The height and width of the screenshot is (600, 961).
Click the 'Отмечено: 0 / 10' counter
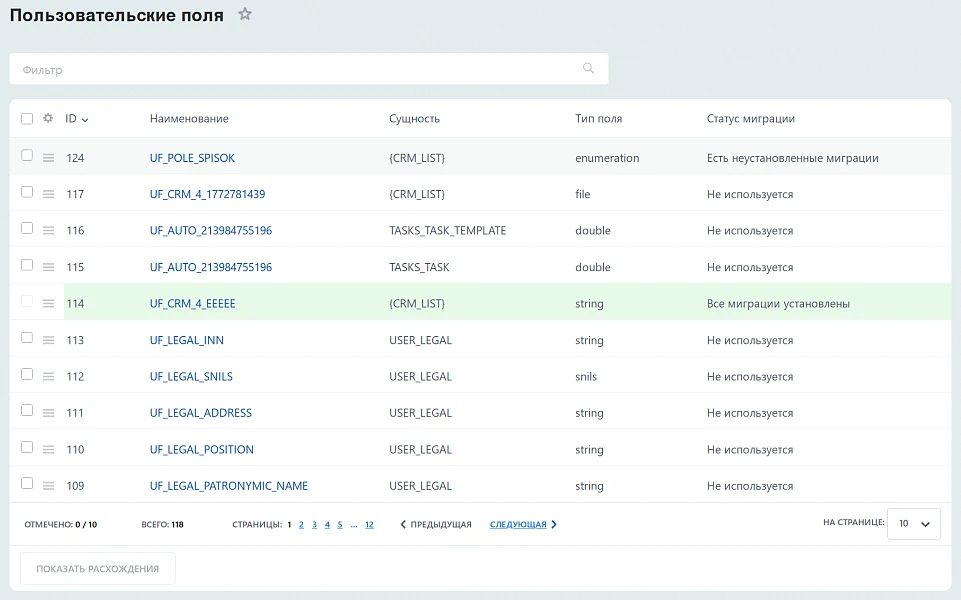pyautogui.click(x=61, y=525)
